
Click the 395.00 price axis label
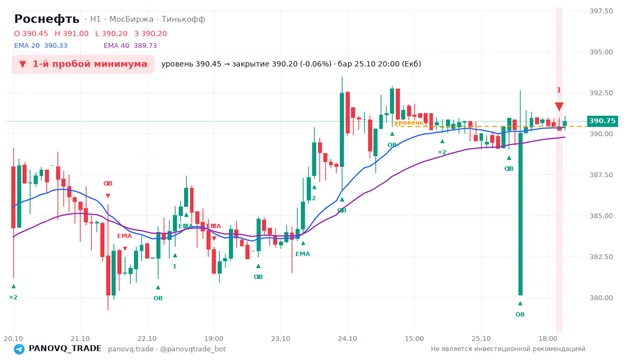point(601,52)
